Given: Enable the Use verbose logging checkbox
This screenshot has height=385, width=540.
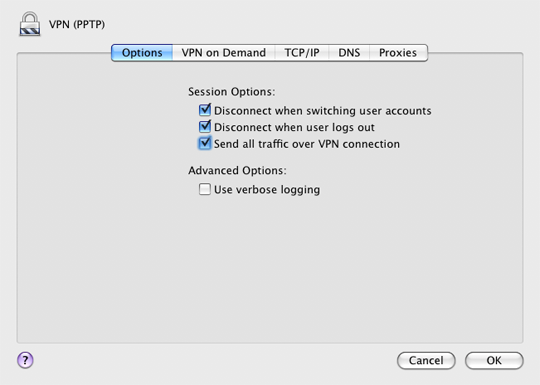Looking at the screenshot, I should tap(205, 189).
